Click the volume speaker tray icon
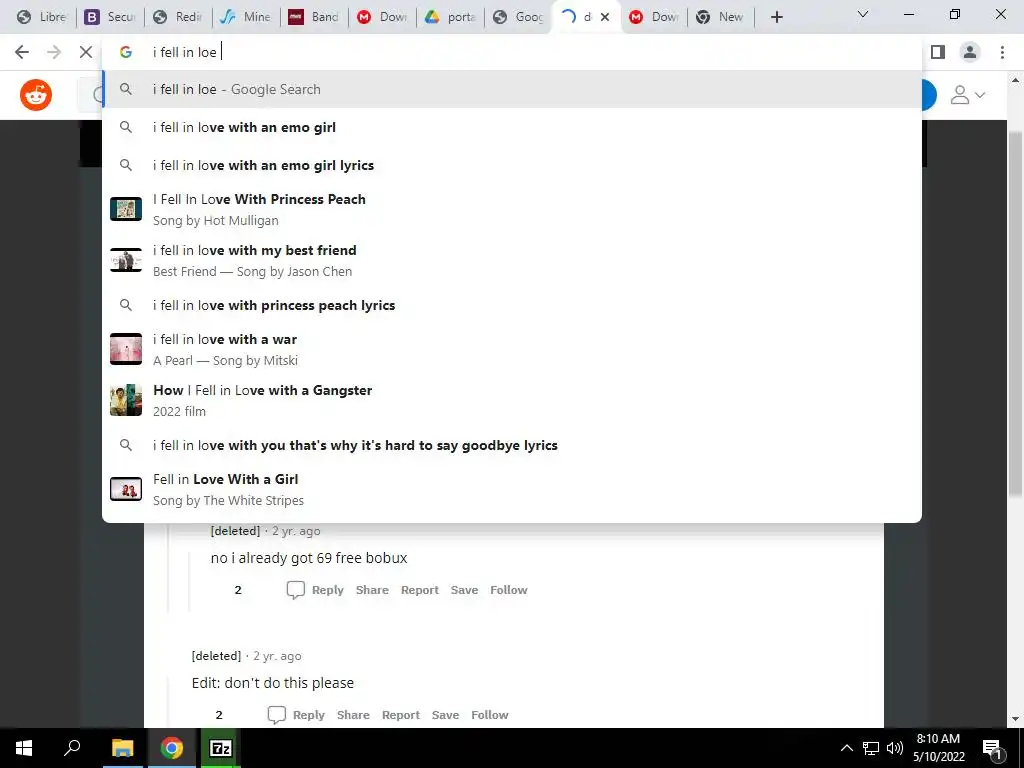Image resolution: width=1024 pixels, height=768 pixels. (x=895, y=748)
